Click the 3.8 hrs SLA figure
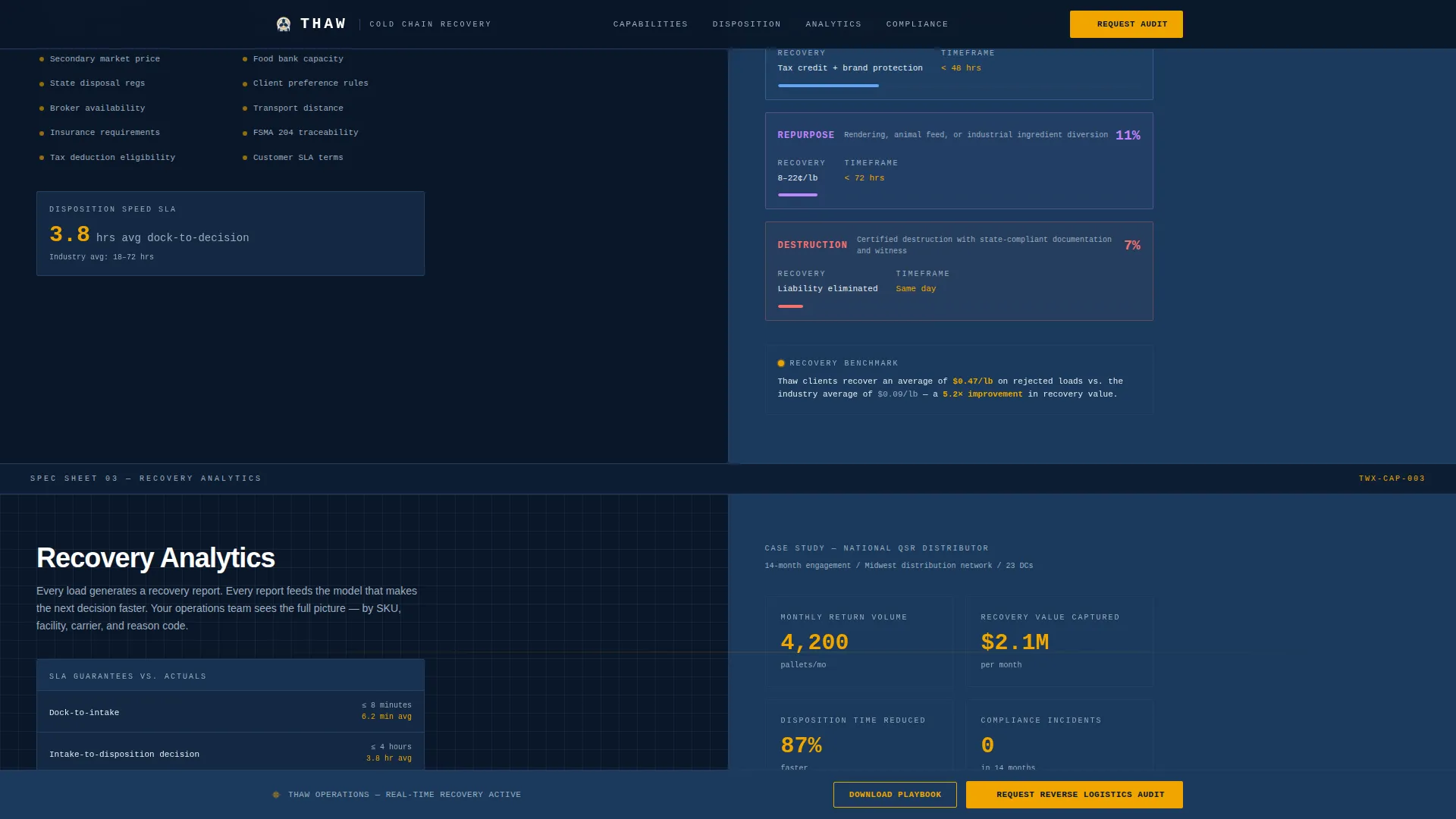The height and width of the screenshot is (819, 1456). pyautogui.click(x=70, y=234)
